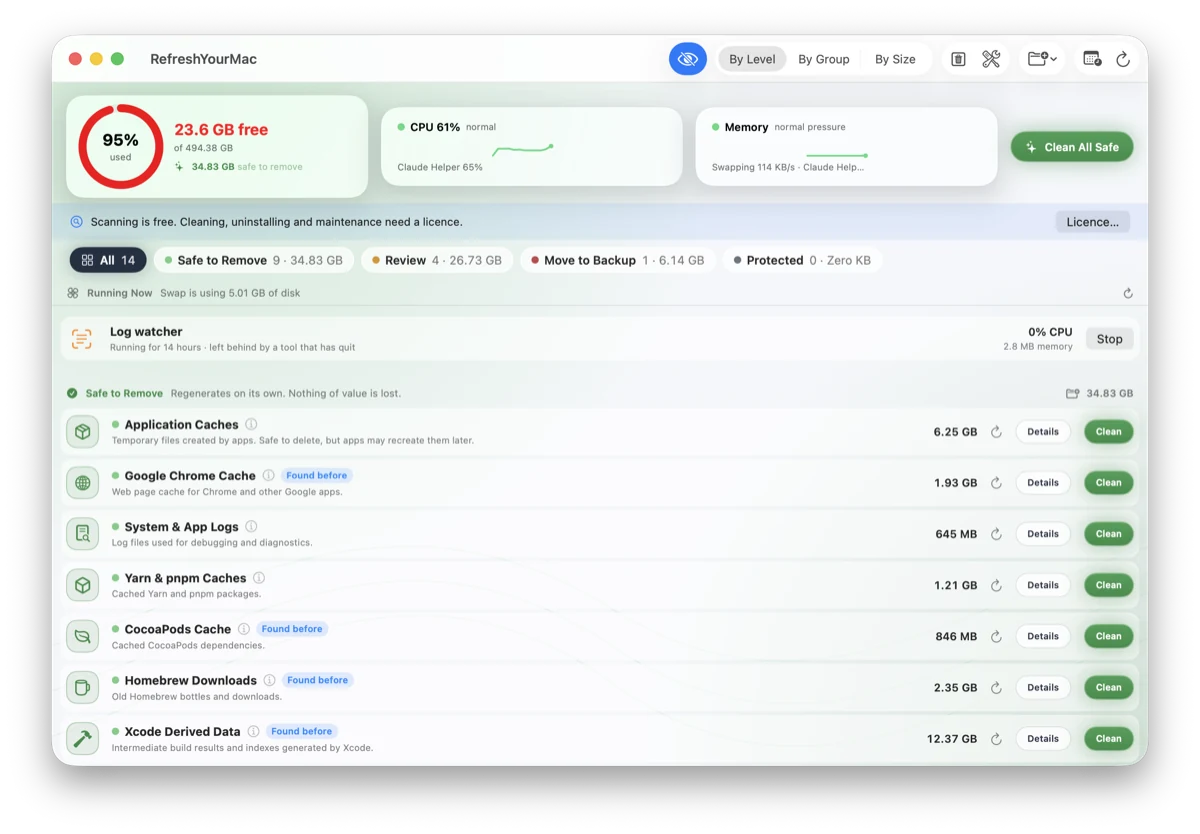Stop the Log watcher process
Viewport: 1200px width, 834px height.
pos(1109,339)
